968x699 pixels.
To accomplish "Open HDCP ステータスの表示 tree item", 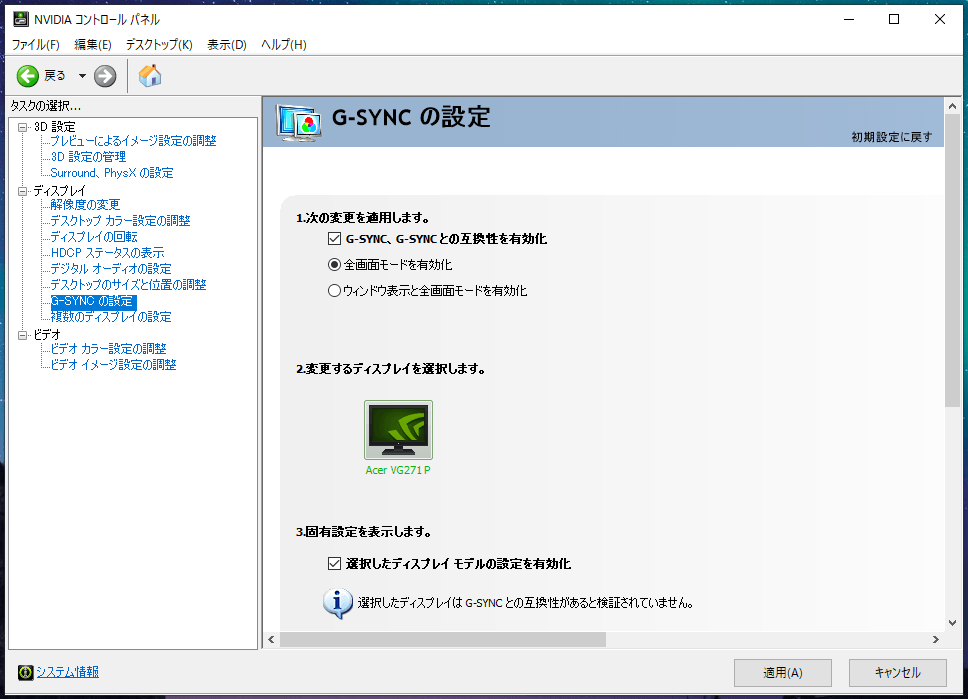I will (x=107, y=253).
